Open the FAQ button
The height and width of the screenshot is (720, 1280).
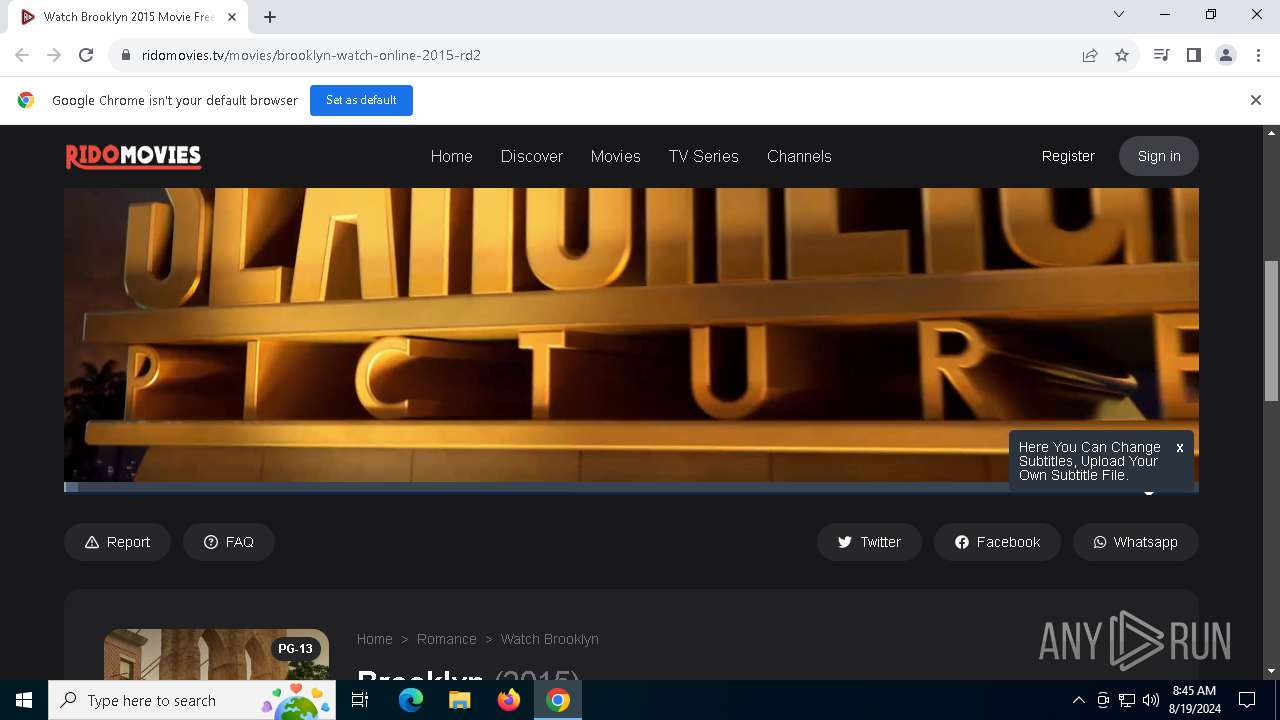click(229, 542)
